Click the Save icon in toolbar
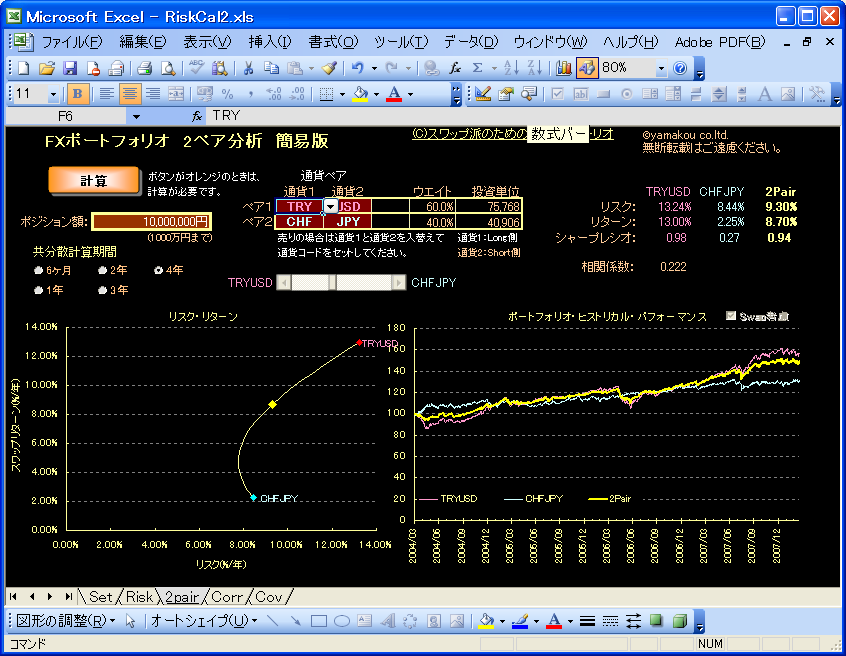Viewport: 846px width, 656px height. click(x=70, y=68)
